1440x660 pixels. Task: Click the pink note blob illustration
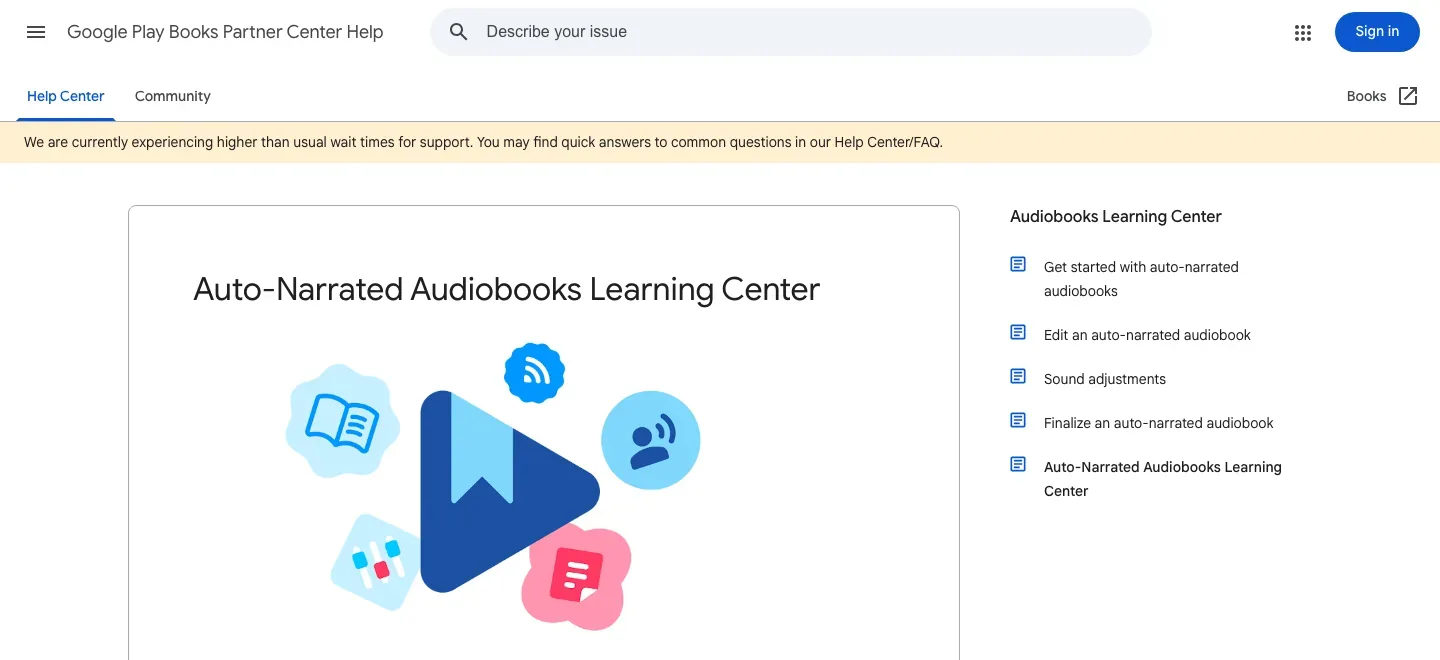tap(577, 577)
